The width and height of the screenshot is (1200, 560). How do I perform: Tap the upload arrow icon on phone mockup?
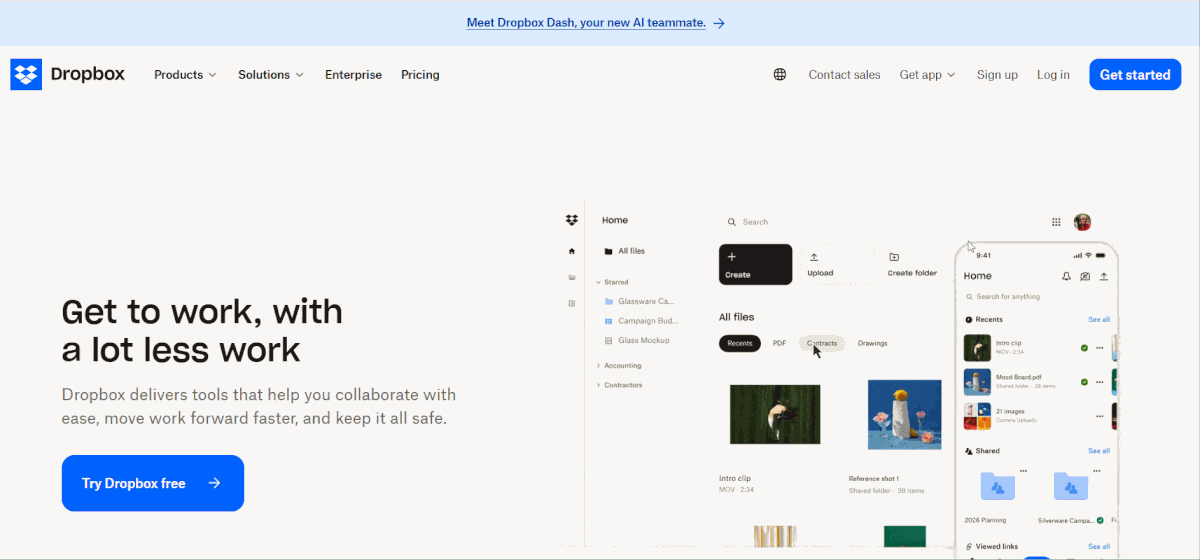pyautogui.click(x=1104, y=276)
